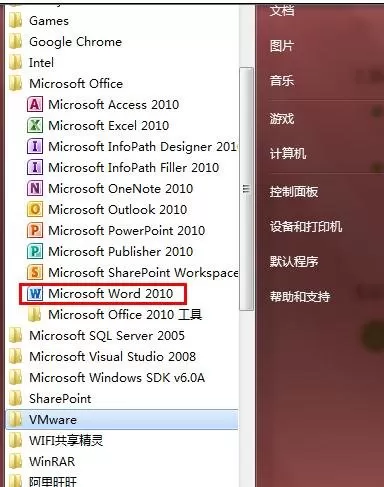Expand Microsoft Visual Studio 2008 group
The height and width of the screenshot is (487, 384).
pyautogui.click(x=113, y=357)
